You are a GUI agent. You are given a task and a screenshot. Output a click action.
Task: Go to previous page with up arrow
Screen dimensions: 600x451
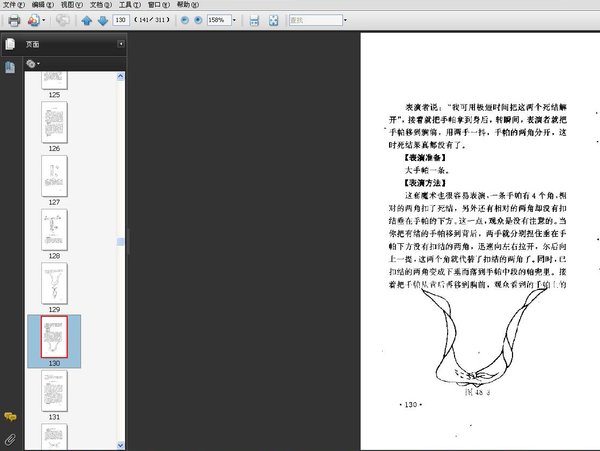87,21
